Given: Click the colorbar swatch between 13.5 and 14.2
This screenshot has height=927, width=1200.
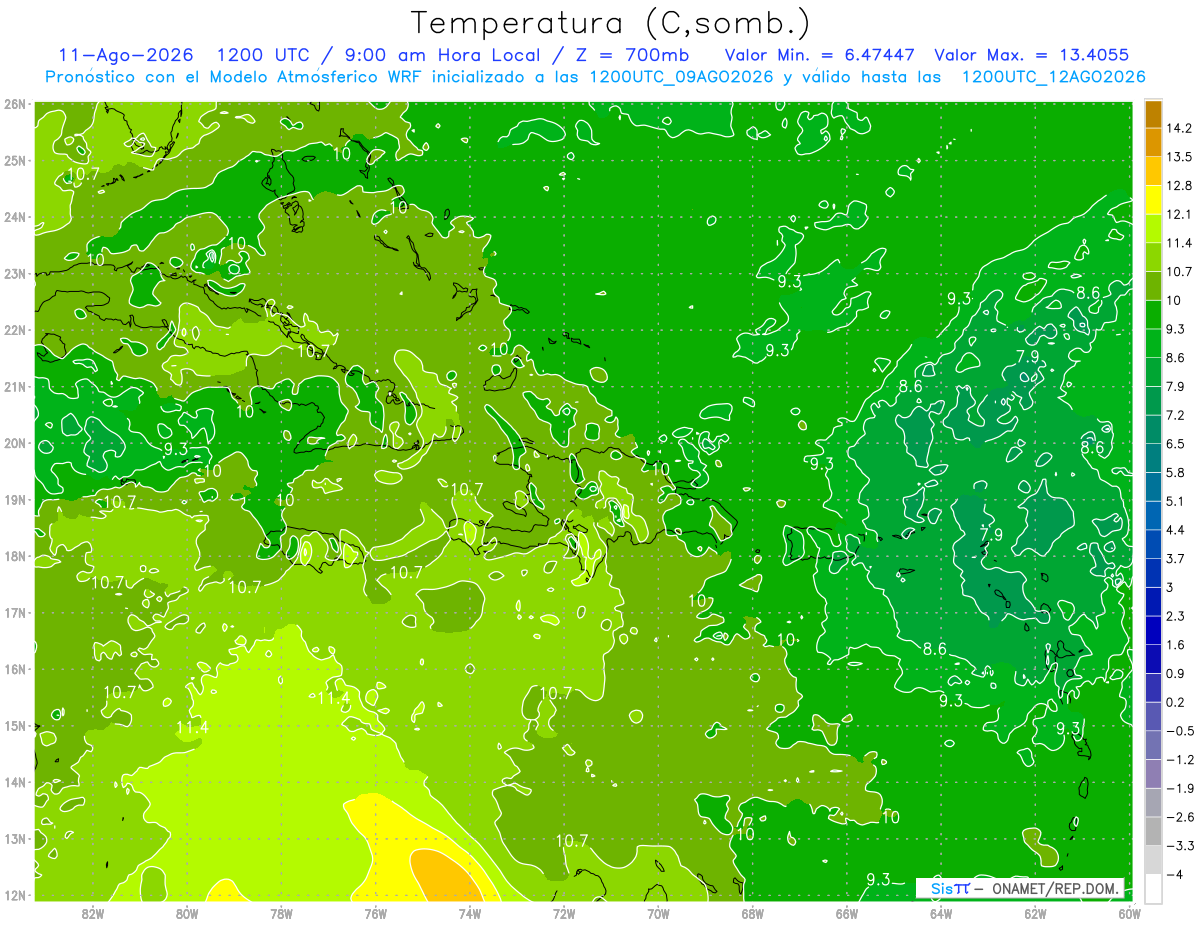Looking at the screenshot, I should pyautogui.click(x=1153, y=143).
